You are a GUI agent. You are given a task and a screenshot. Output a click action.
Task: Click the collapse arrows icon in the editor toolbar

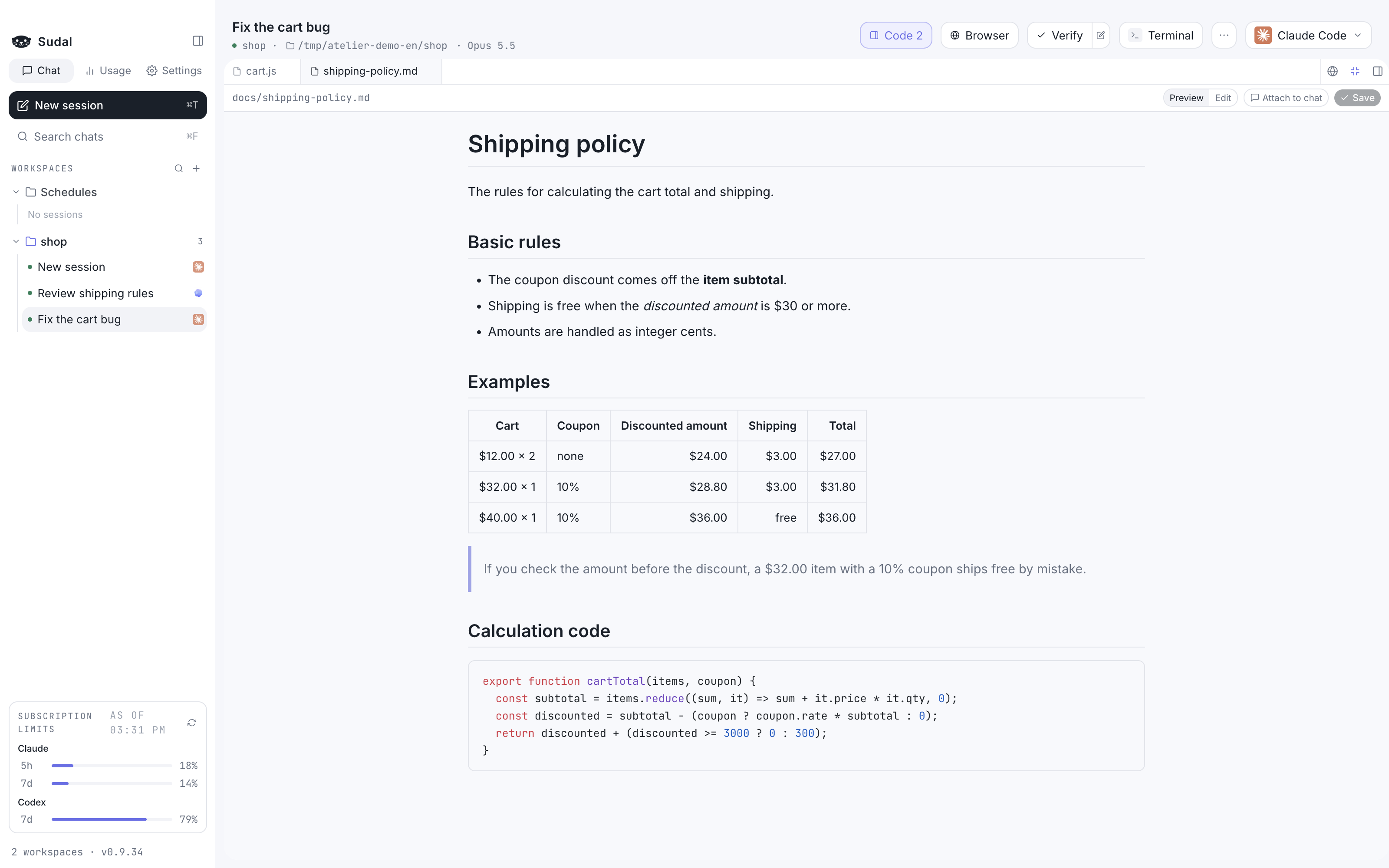click(1355, 71)
